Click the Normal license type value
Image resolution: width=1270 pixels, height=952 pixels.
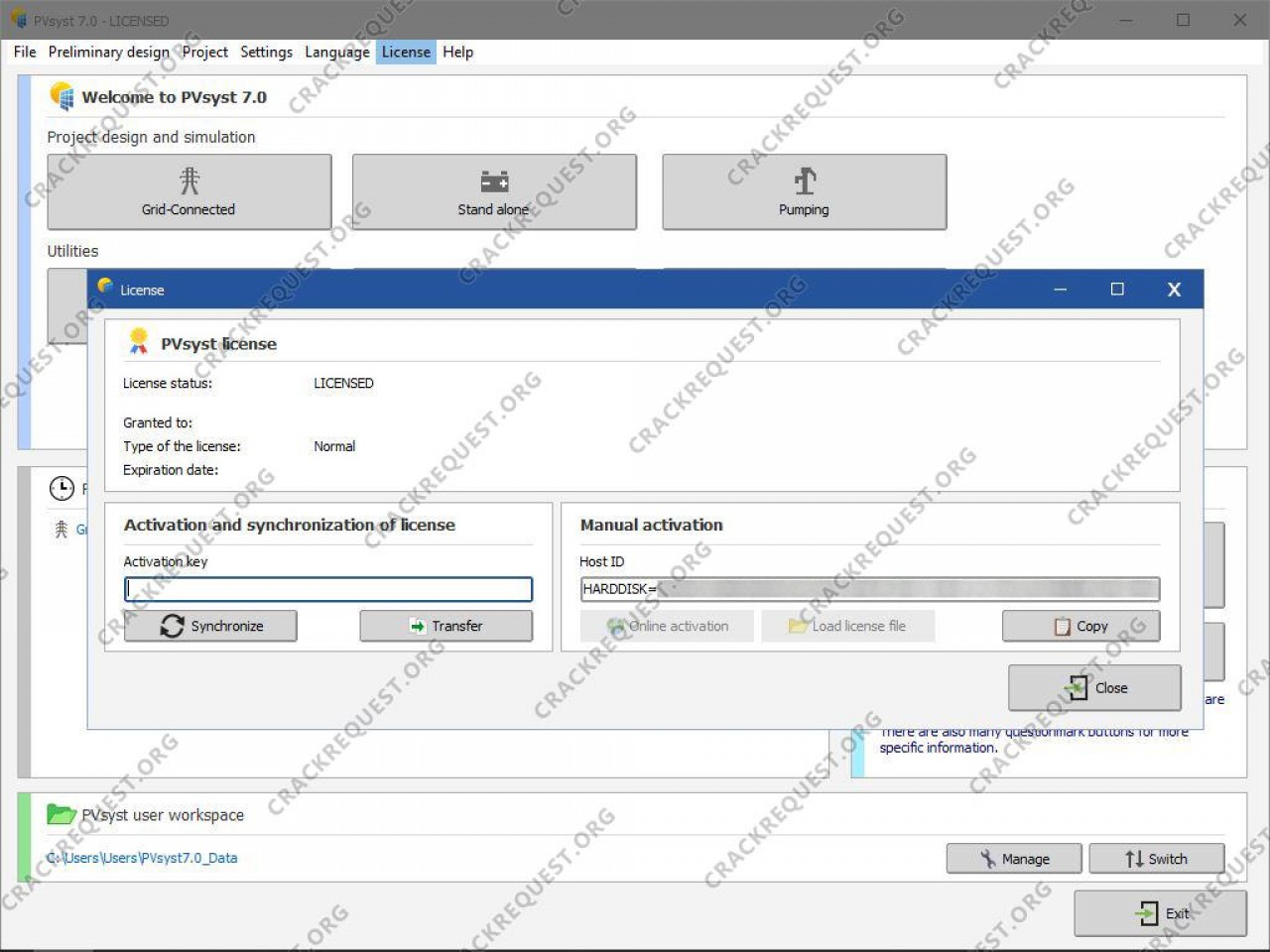pos(334,446)
